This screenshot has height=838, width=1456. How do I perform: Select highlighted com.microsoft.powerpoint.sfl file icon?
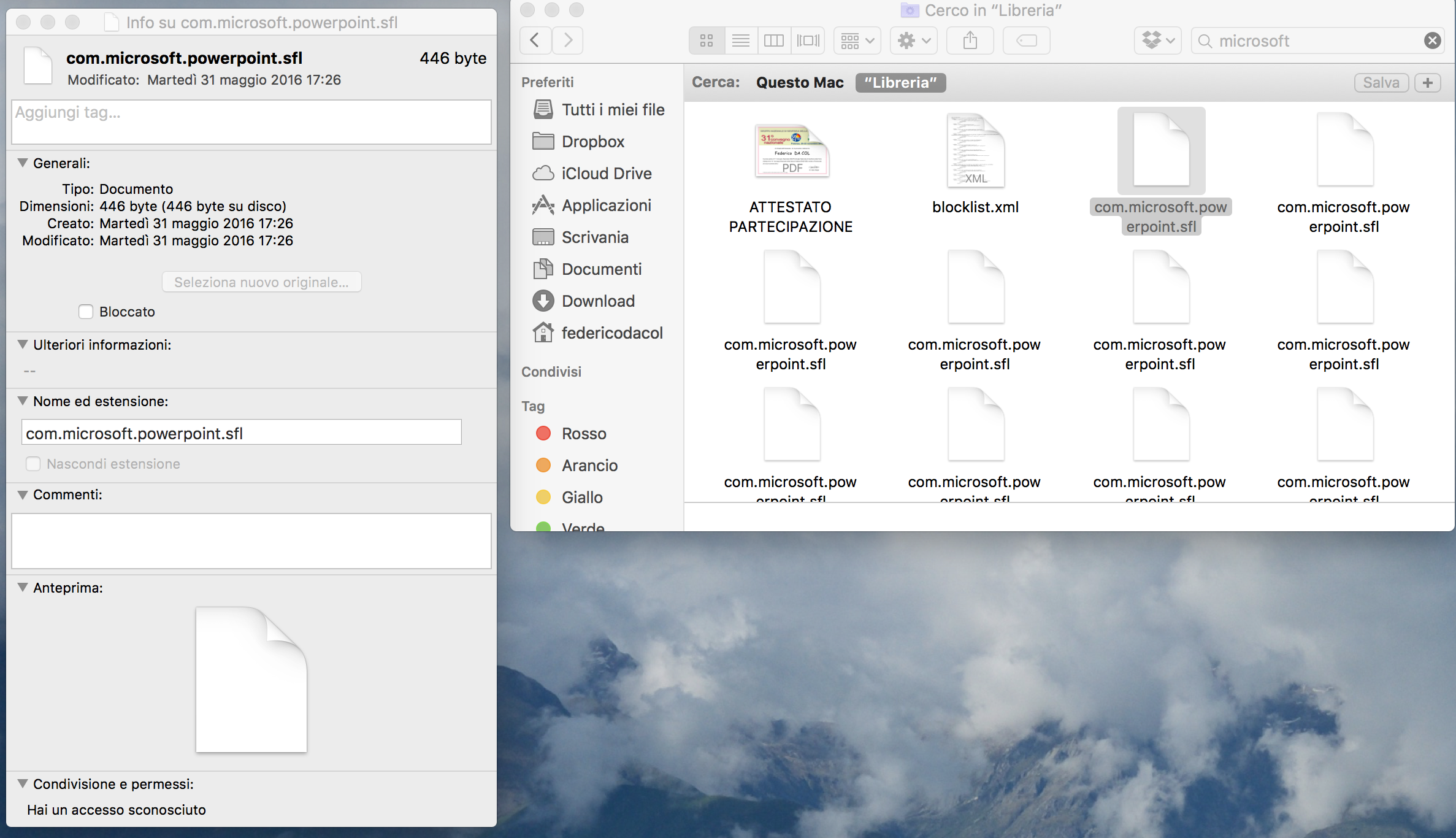[x=1161, y=151]
